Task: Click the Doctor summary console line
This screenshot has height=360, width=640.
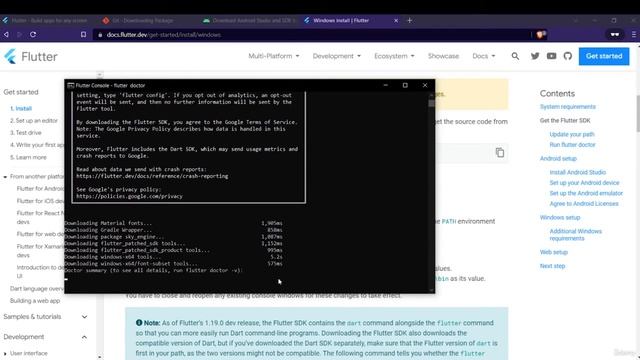Action: point(153,270)
